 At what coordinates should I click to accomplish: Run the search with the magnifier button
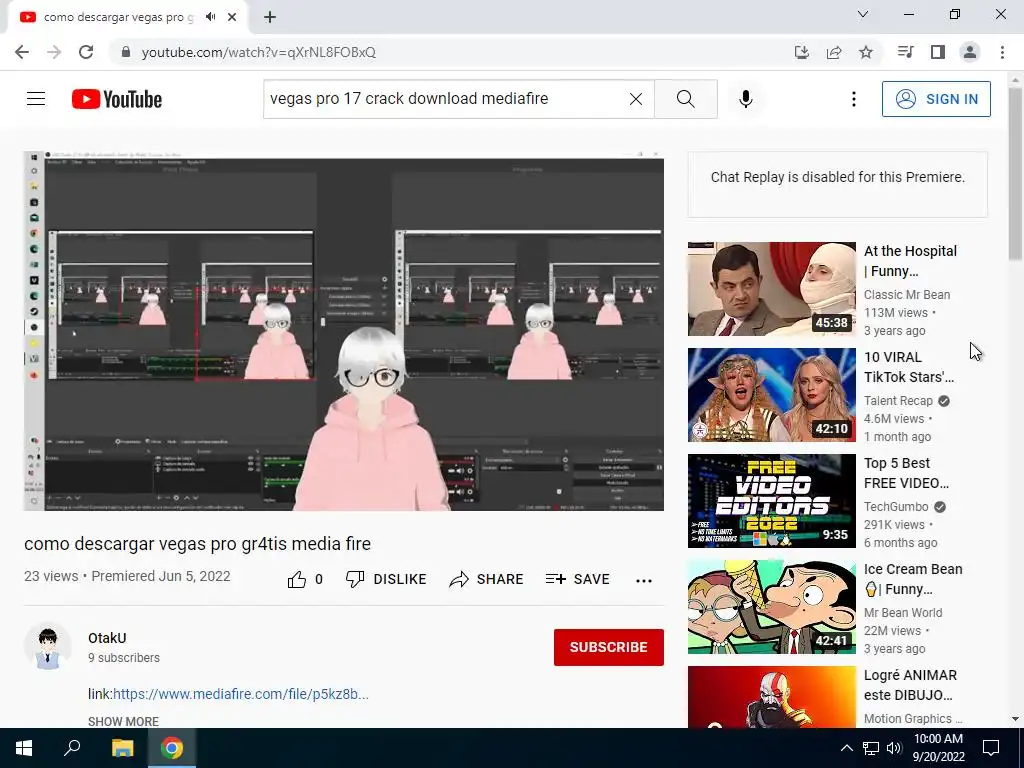pyautogui.click(x=686, y=99)
